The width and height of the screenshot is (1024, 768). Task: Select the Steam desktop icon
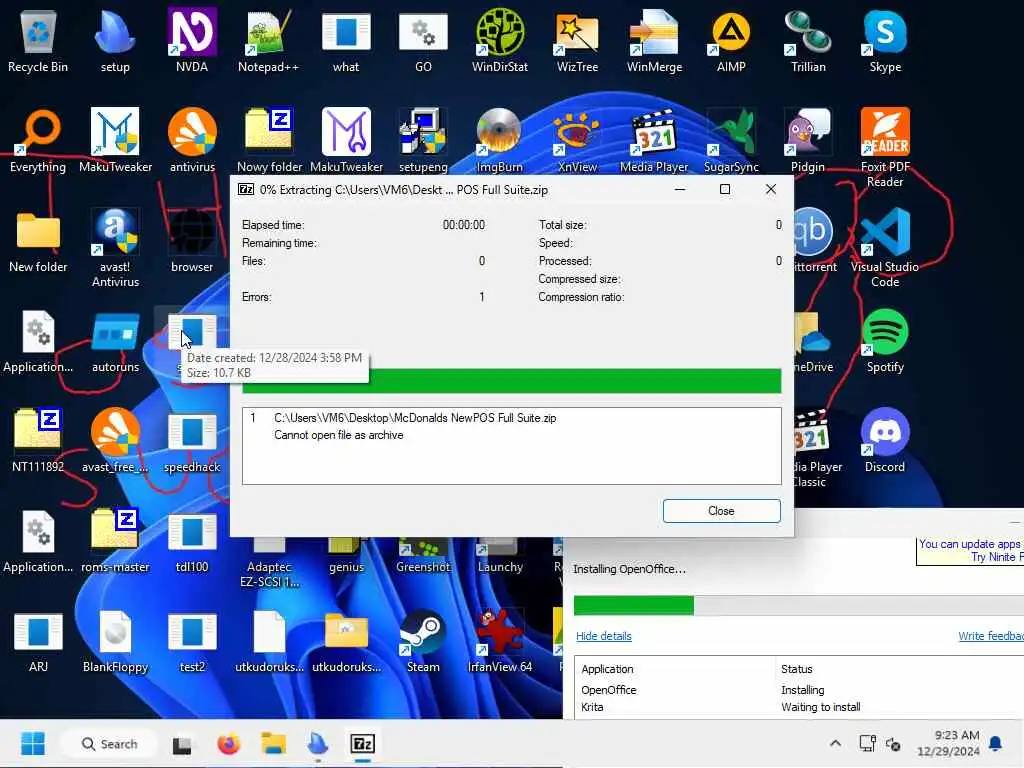point(423,641)
